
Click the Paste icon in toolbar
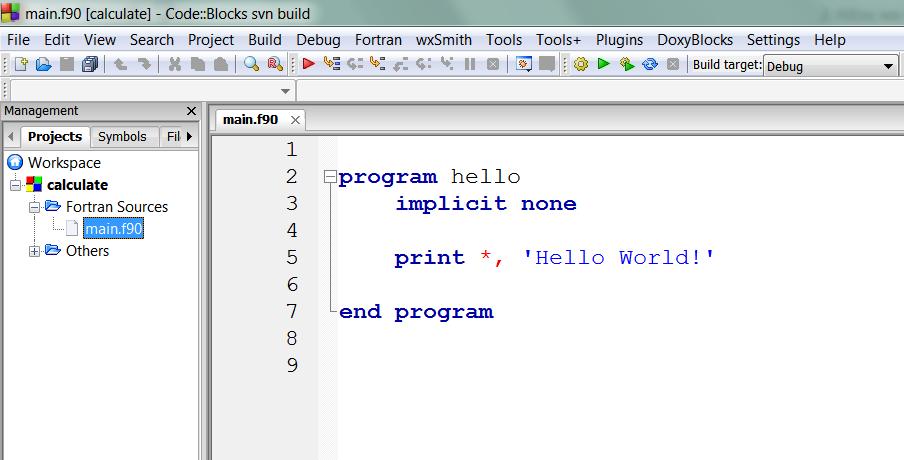[x=221, y=64]
